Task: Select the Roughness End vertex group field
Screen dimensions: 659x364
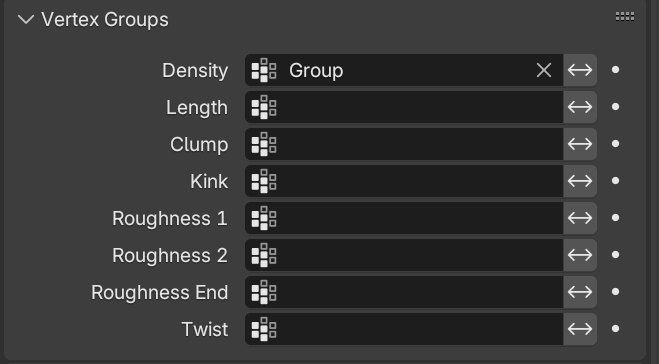Action: pyautogui.click(x=404, y=292)
